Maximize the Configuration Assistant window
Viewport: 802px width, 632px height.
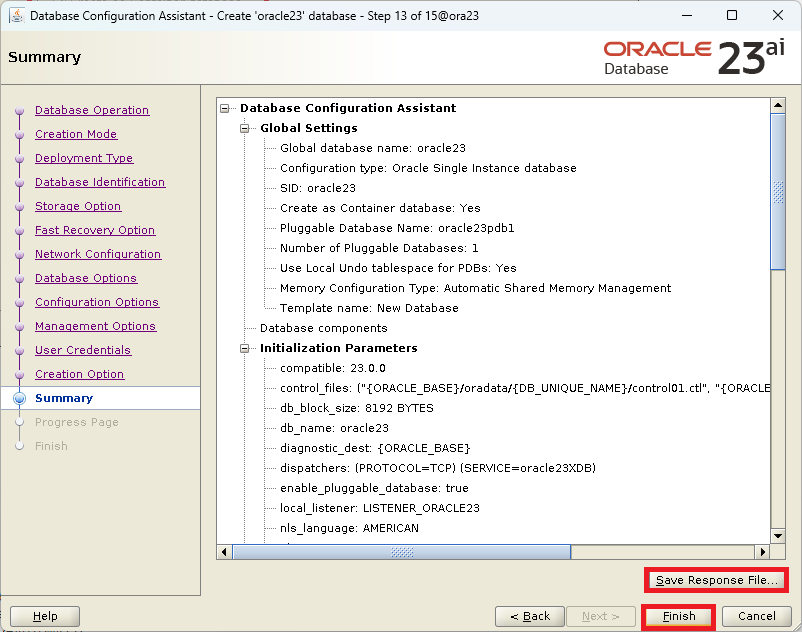click(x=732, y=15)
